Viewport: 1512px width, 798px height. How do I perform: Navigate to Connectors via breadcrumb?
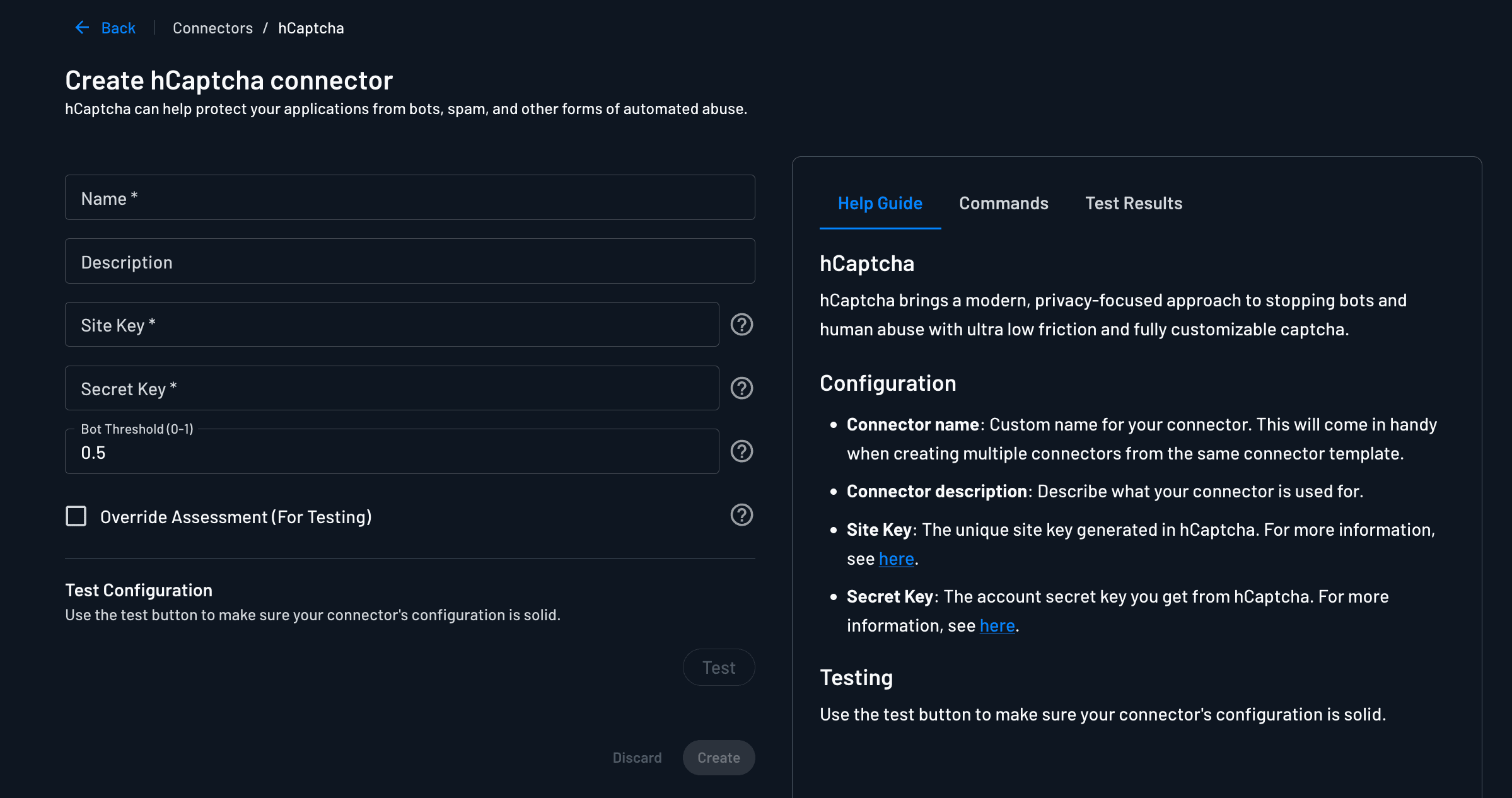[212, 28]
